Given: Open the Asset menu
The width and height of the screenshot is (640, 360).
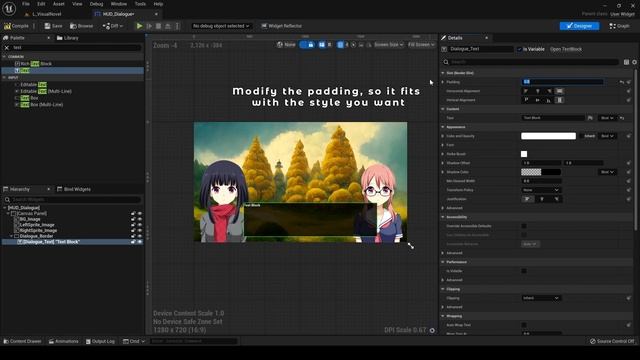Looking at the screenshot, I should tap(59, 4).
